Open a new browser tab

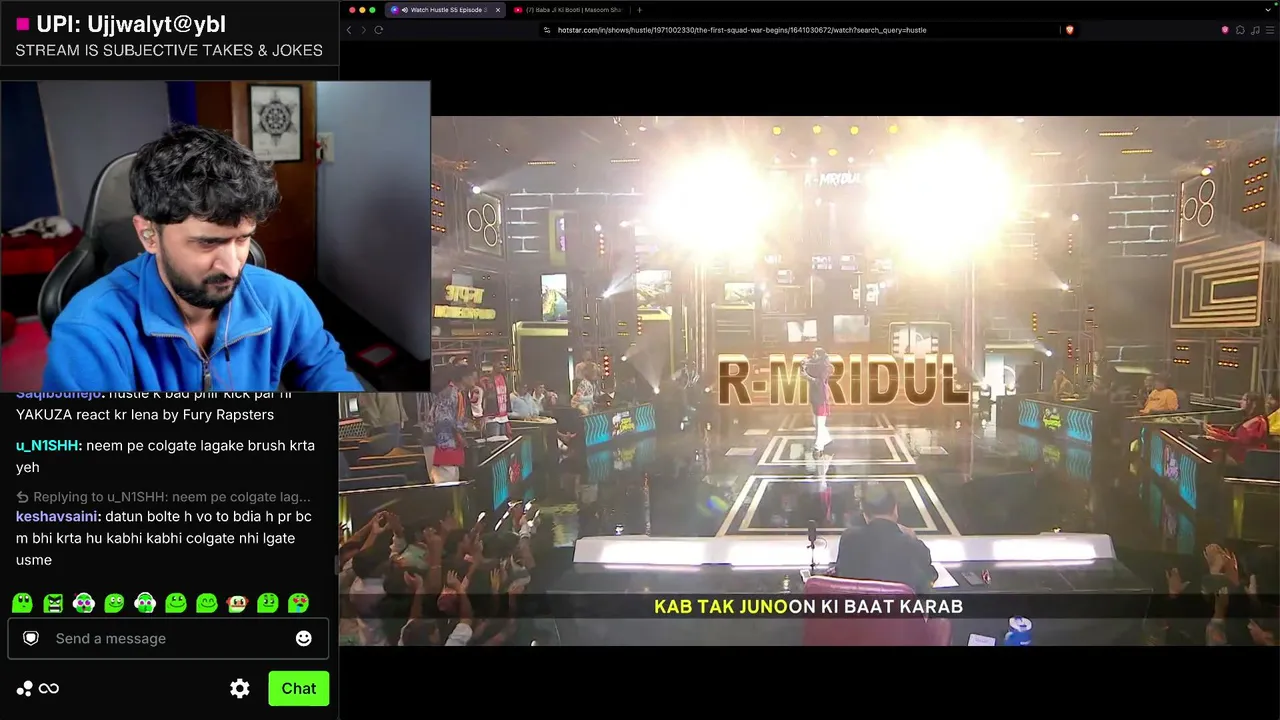tap(640, 10)
